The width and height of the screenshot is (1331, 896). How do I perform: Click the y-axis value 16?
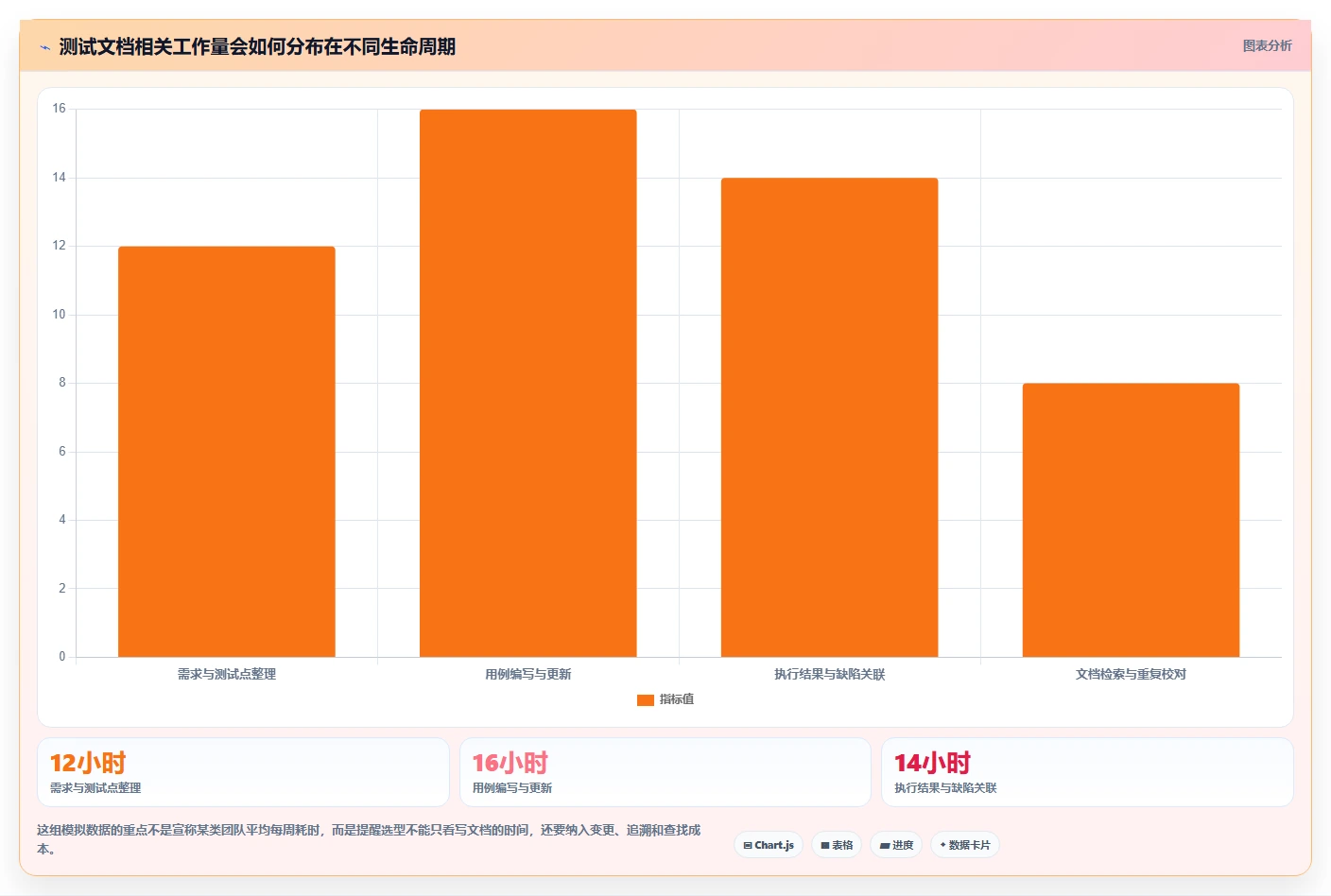(x=60, y=109)
